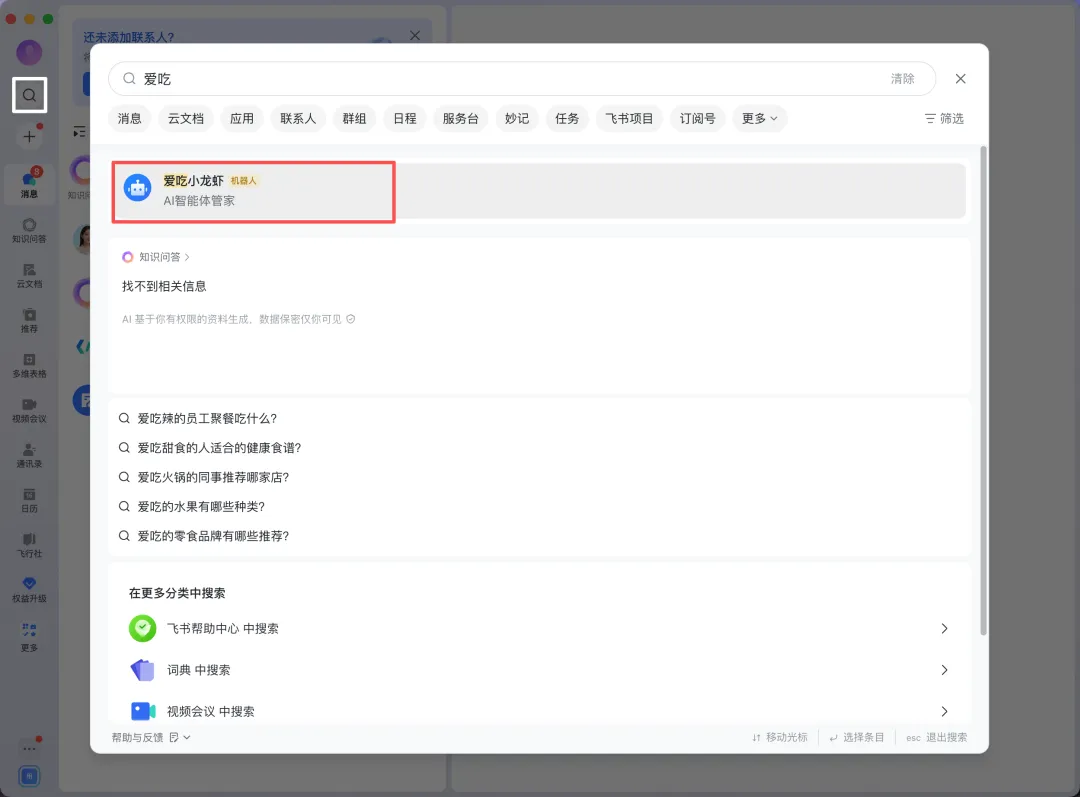Image resolution: width=1080 pixels, height=797 pixels.
Task: Filter results by 订阅号 tab
Action: (x=698, y=118)
